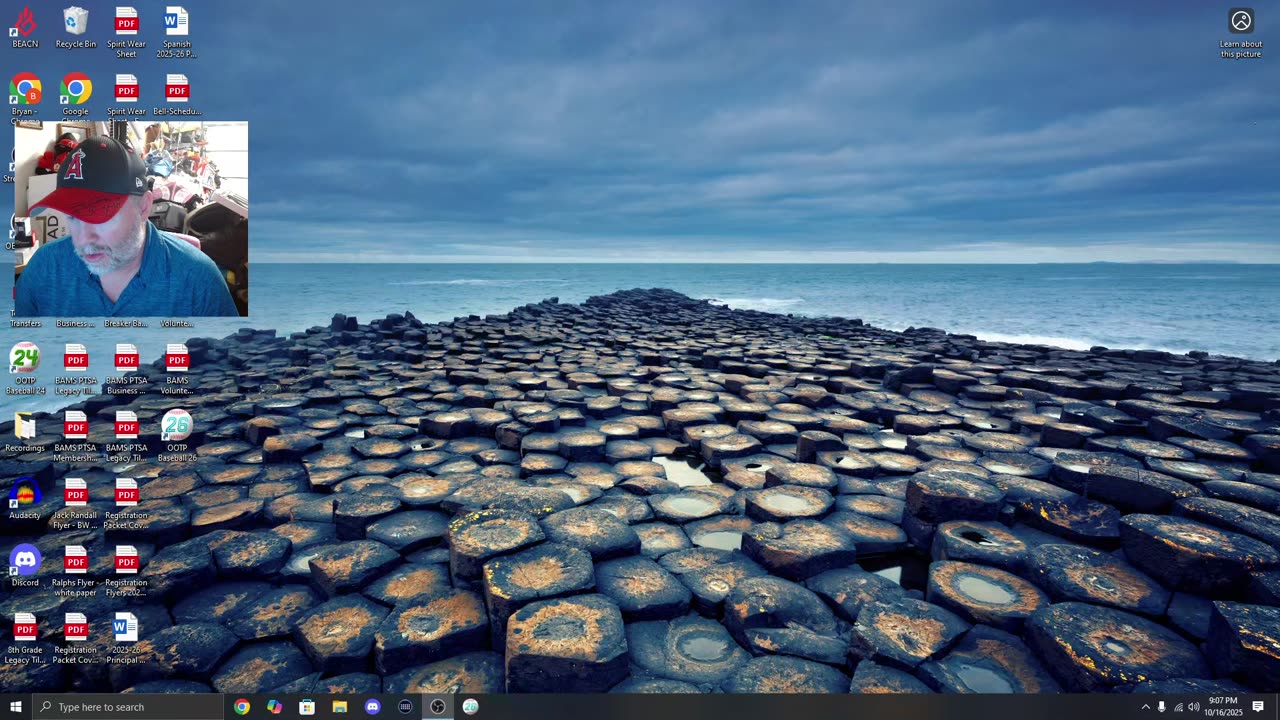Select the OOTP Baseball 24 shortcut
The width and height of the screenshot is (1280, 720).
click(x=25, y=369)
